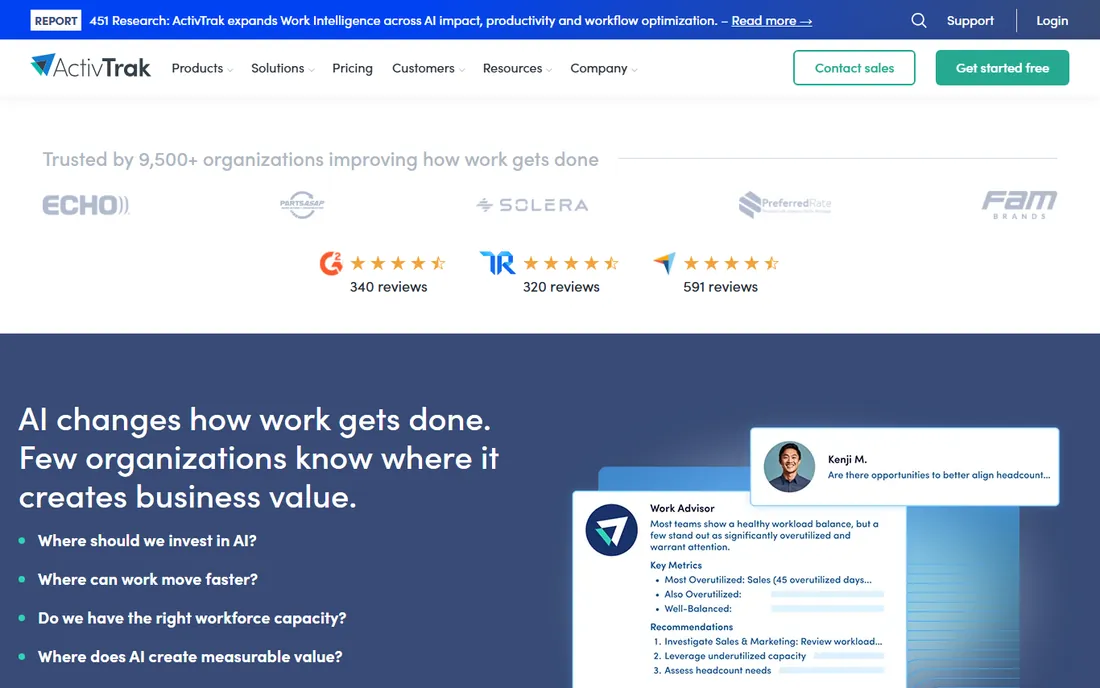The height and width of the screenshot is (688, 1100).
Task: Click "Where should we invest in AI?"
Action: pyautogui.click(x=147, y=541)
